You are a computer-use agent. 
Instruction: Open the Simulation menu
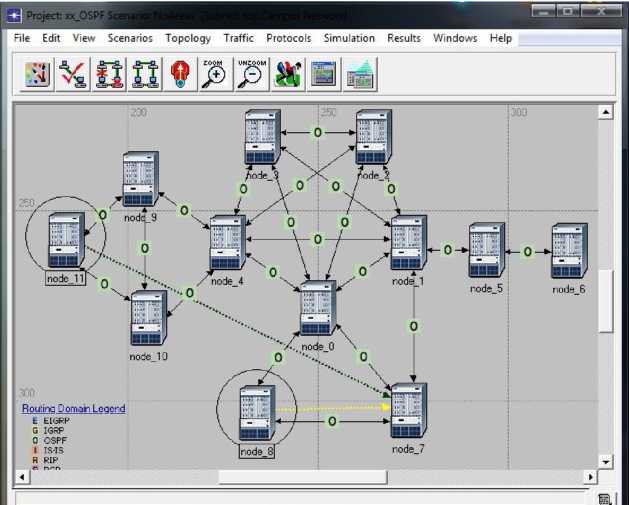click(349, 38)
